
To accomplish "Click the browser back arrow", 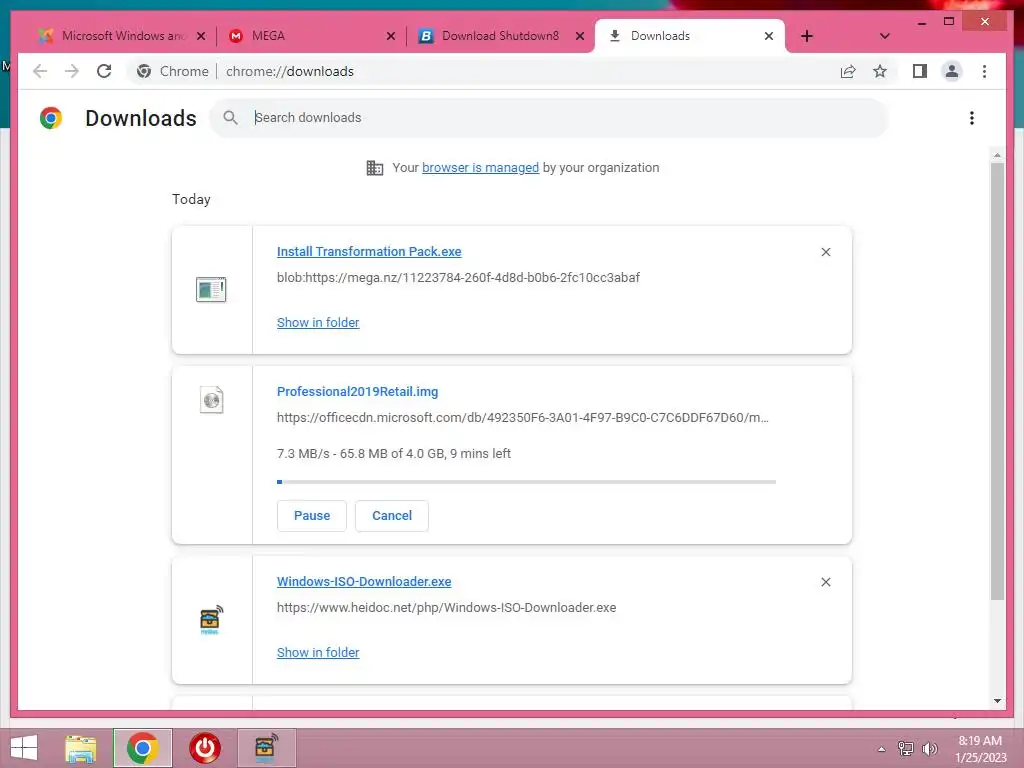I will pos(40,71).
